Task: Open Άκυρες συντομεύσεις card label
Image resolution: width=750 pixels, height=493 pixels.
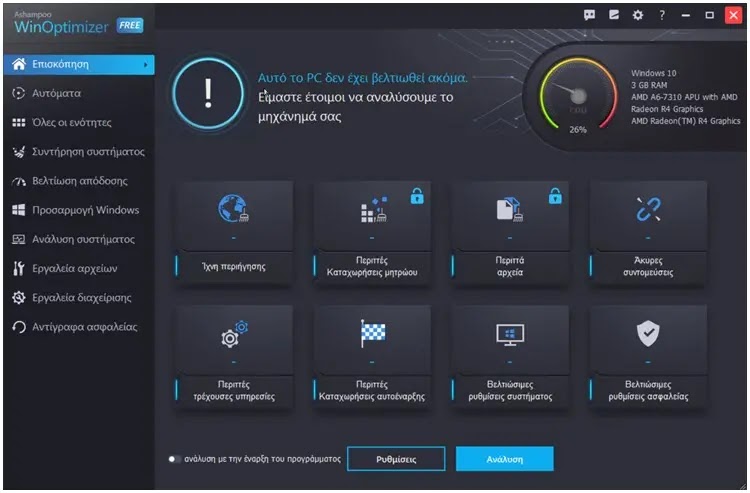Action: (x=648, y=266)
